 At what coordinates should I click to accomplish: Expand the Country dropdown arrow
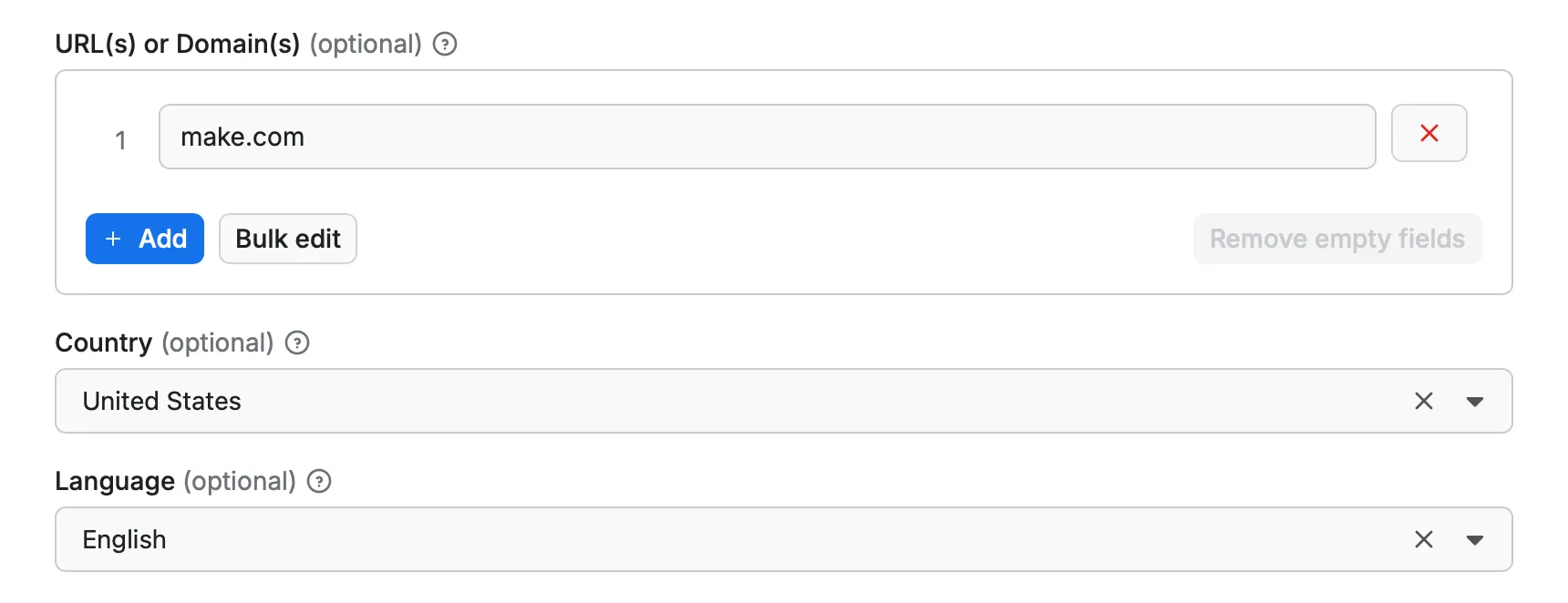tap(1475, 401)
